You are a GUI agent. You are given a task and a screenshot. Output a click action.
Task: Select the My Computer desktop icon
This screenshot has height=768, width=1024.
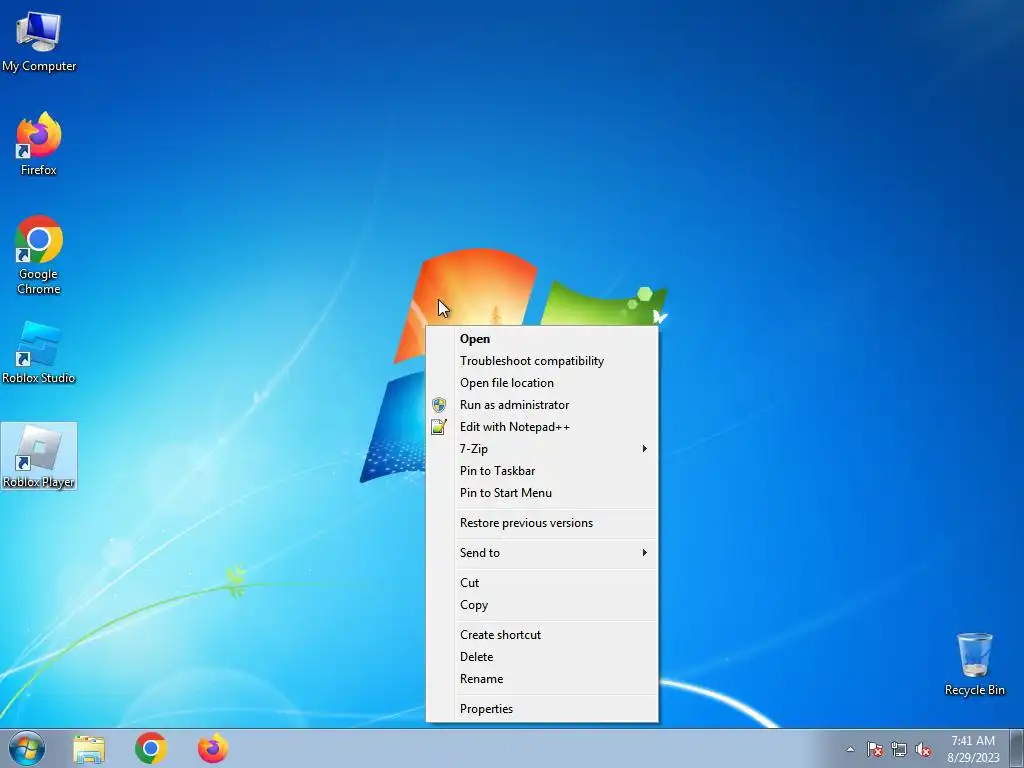(39, 42)
